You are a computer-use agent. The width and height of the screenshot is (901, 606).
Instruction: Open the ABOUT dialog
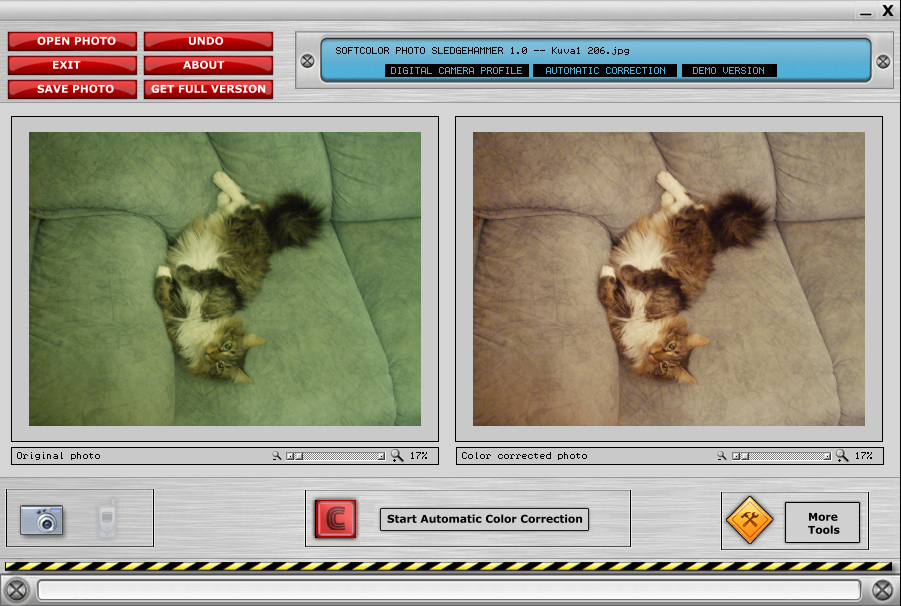(208, 65)
